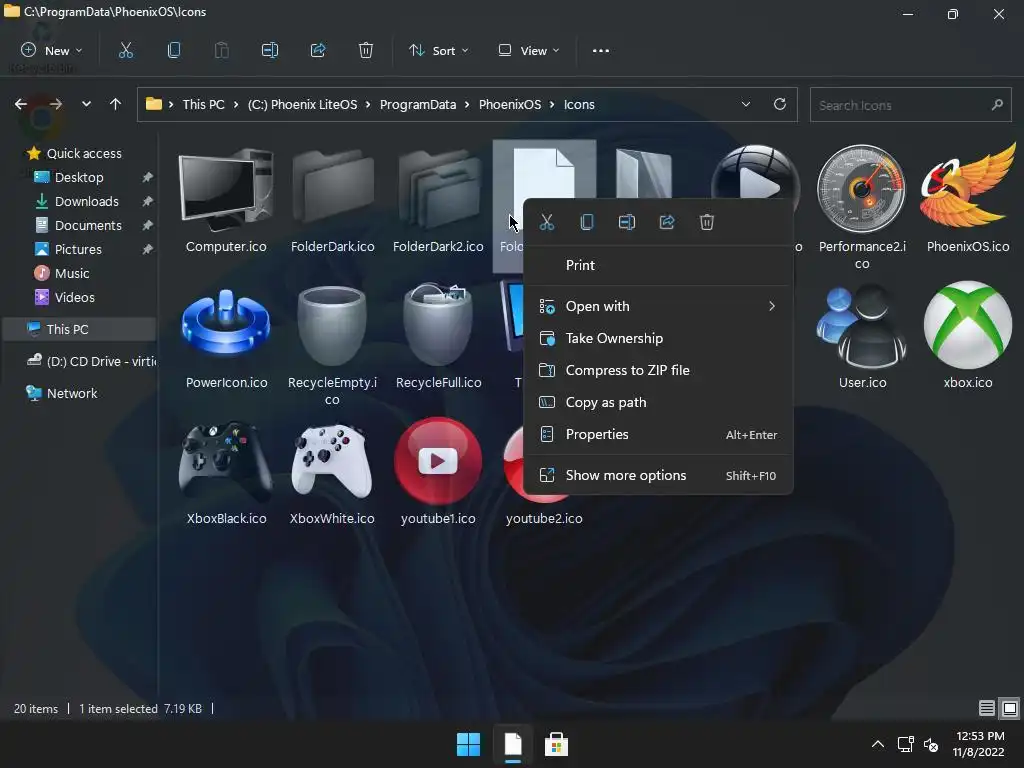1024x768 pixels.
Task: Choose Show more options
Action: click(x=658, y=475)
